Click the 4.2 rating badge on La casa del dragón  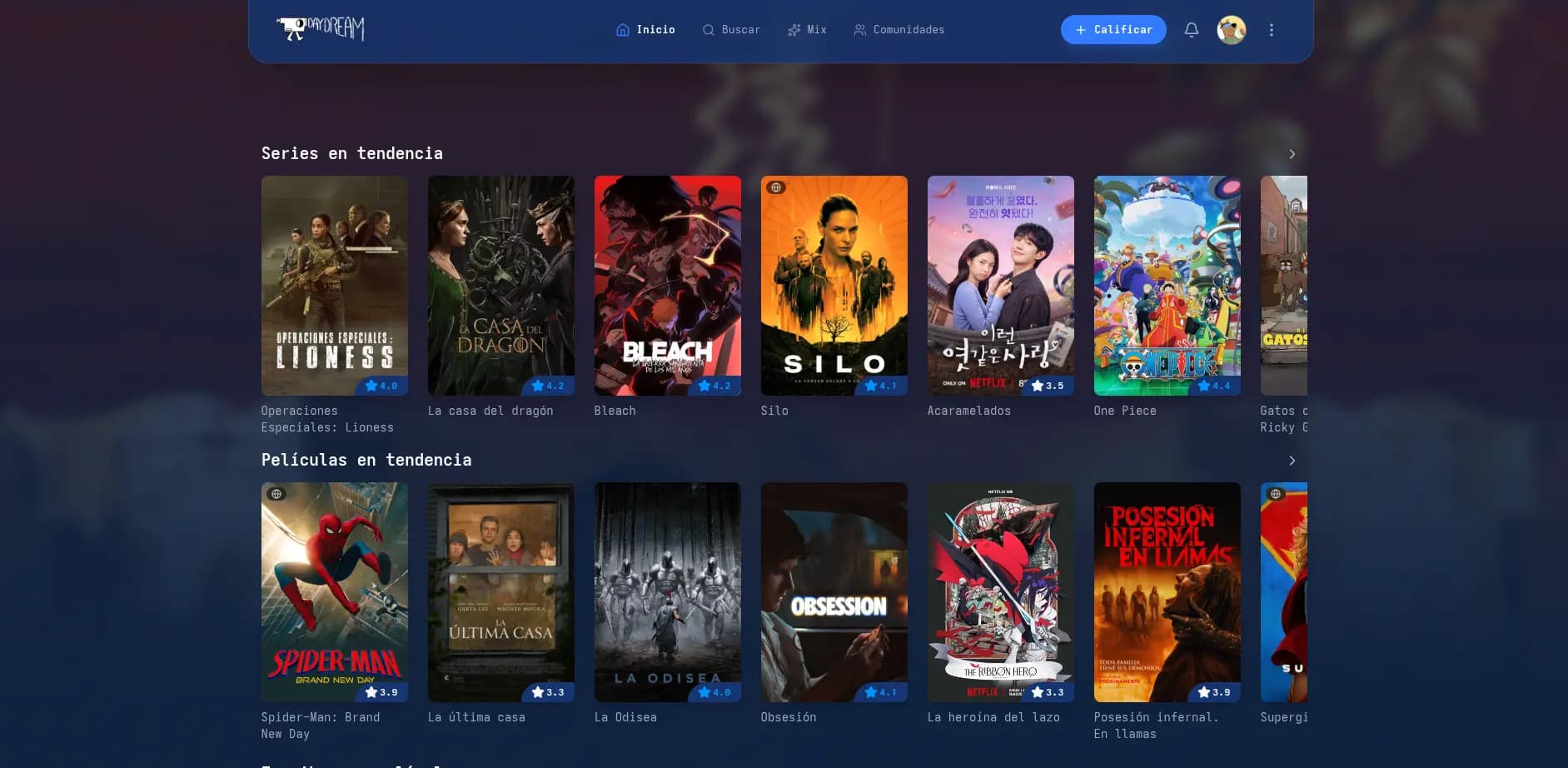[549, 386]
